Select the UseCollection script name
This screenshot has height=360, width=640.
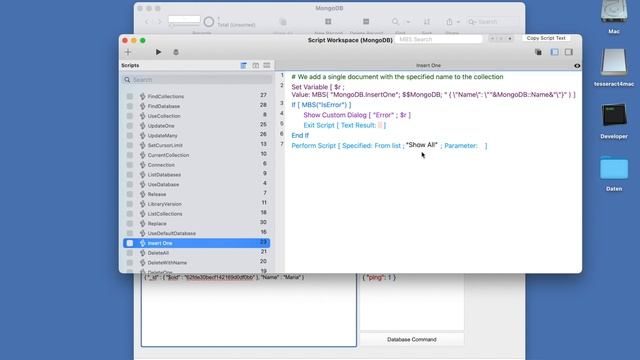(164, 116)
